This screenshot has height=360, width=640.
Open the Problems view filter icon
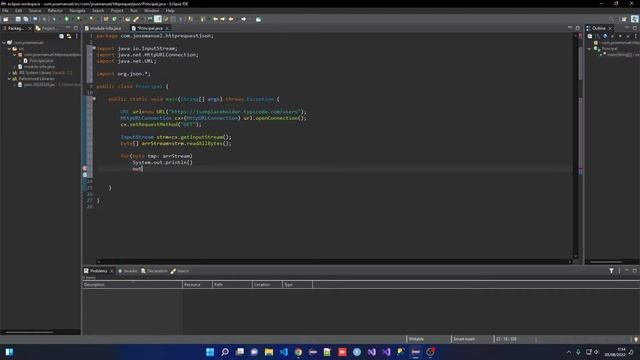tap(611, 271)
